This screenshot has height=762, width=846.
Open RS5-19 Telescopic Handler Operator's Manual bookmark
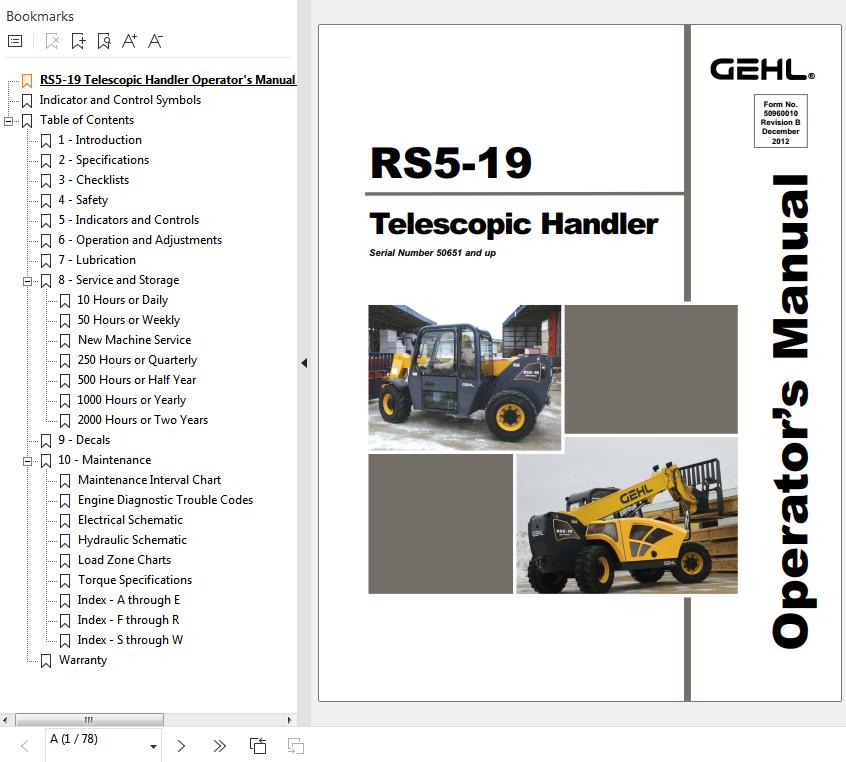tap(167, 80)
